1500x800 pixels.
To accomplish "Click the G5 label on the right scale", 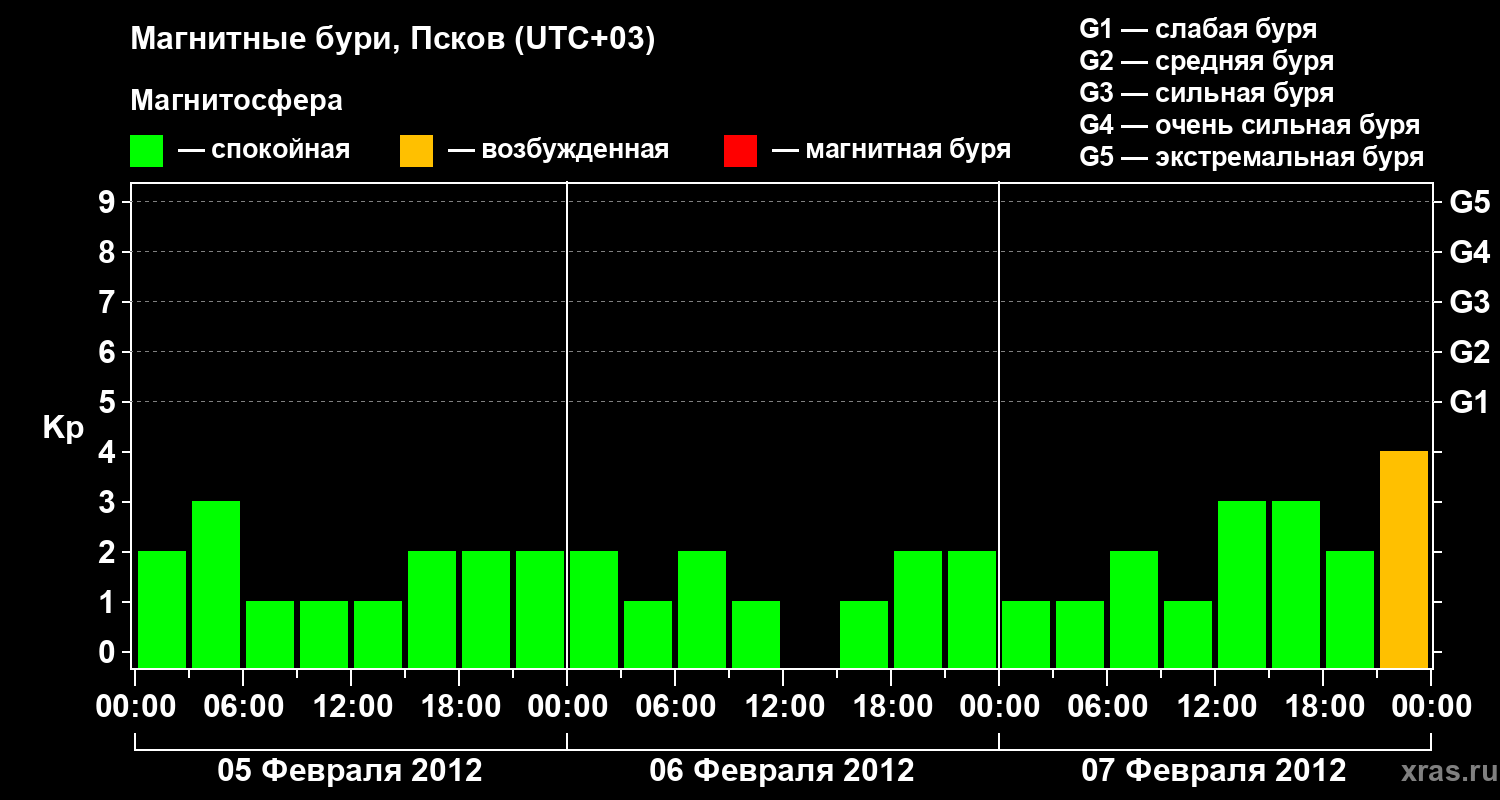I will (x=1469, y=202).
